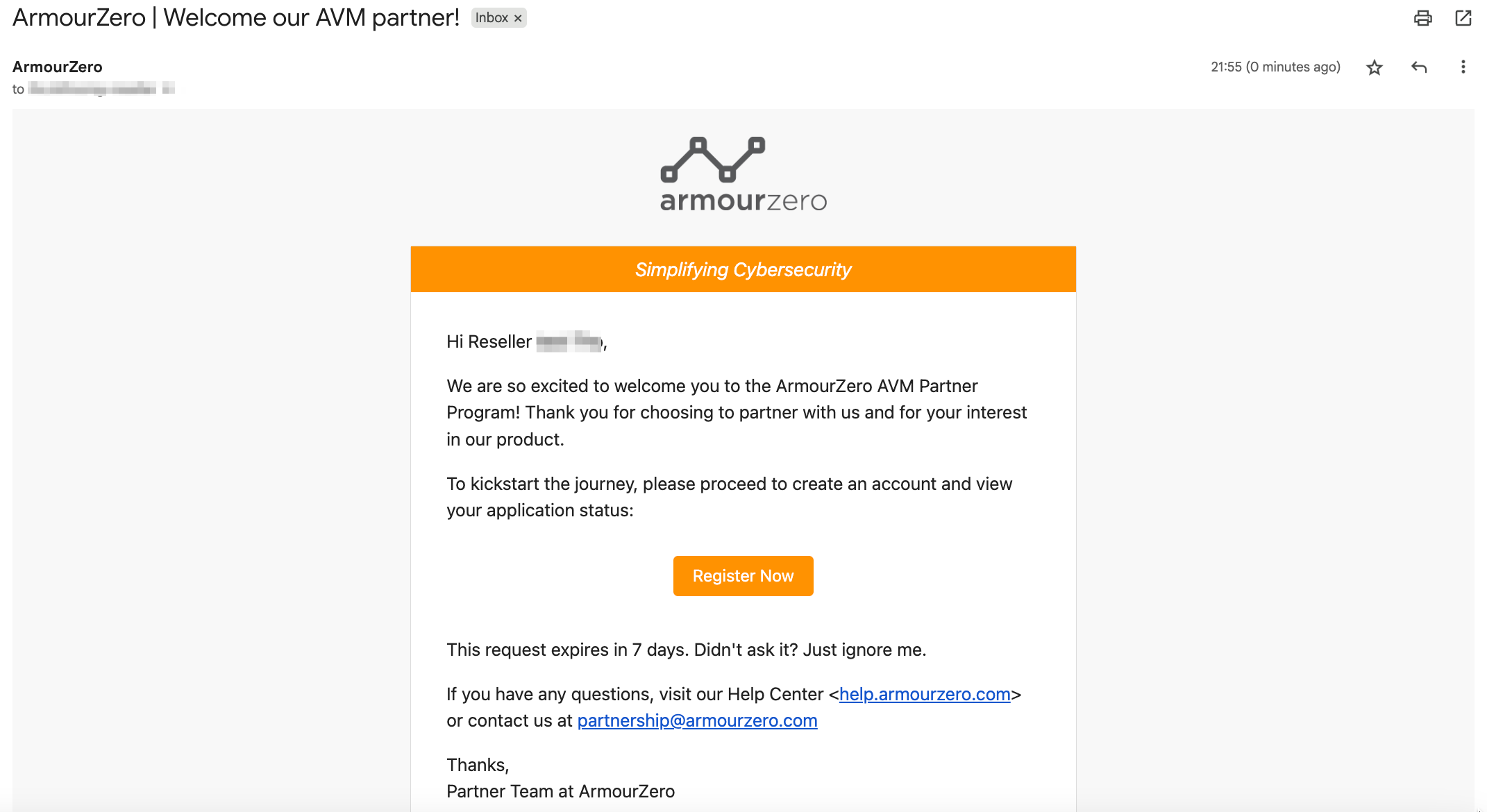Click the email subject line heading
The height and width of the screenshot is (812, 1487).
236,18
